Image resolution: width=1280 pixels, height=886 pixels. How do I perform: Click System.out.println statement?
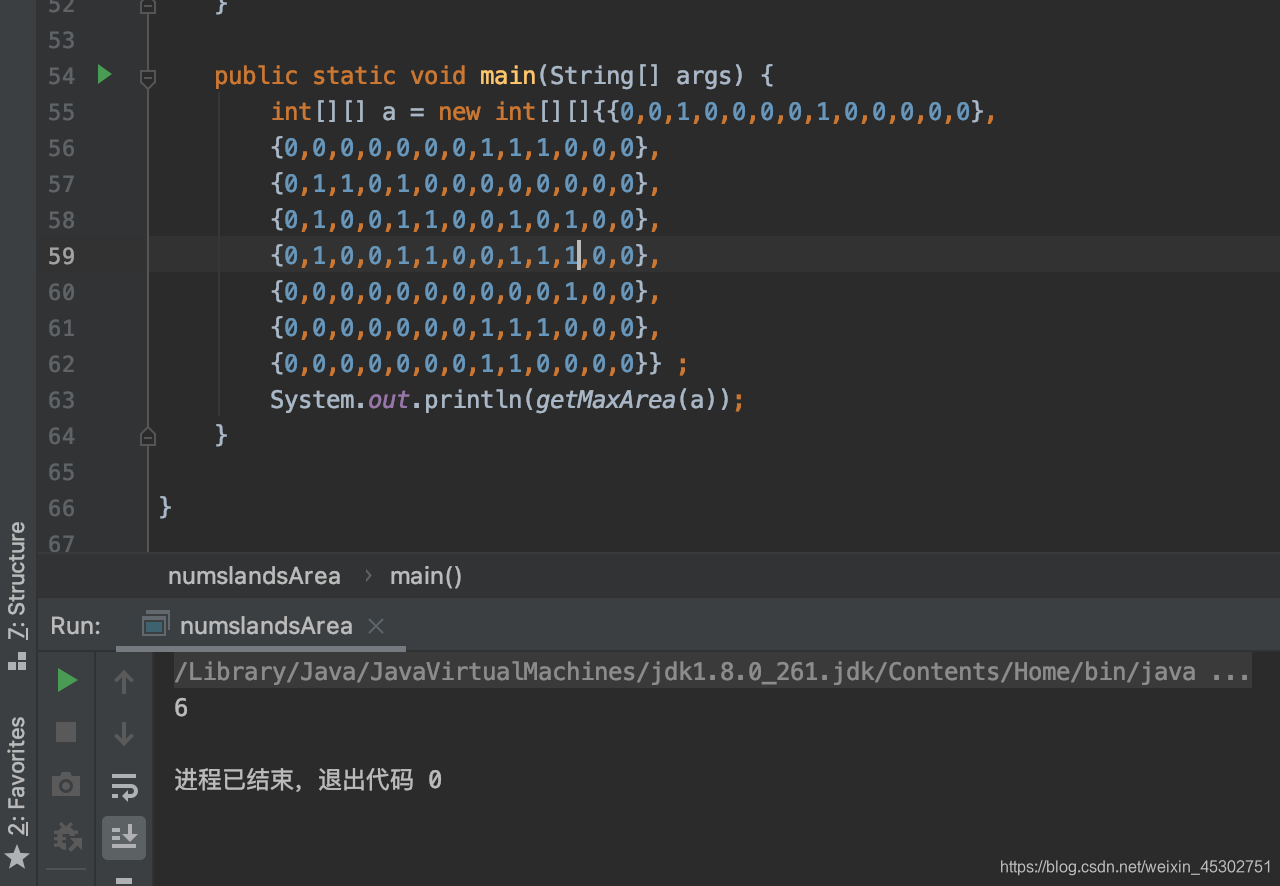(507, 400)
